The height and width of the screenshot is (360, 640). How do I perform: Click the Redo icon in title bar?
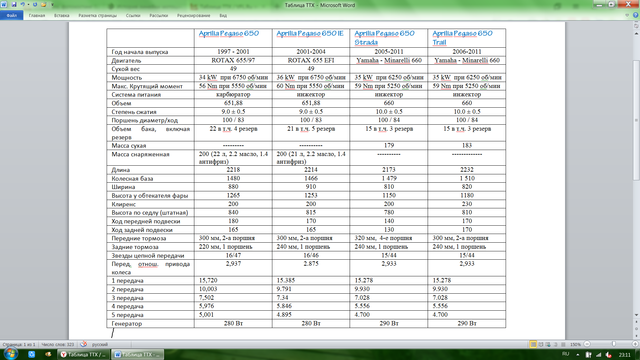[35, 4]
